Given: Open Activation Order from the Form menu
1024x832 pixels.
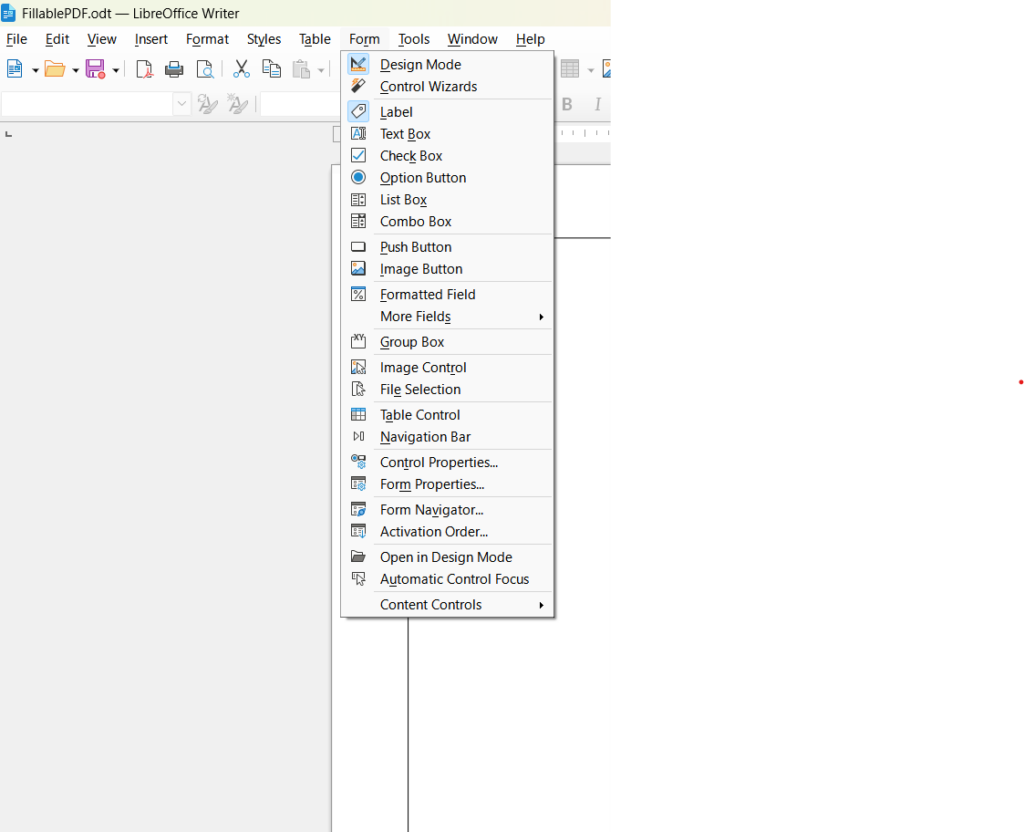Looking at the screenshot, I should pos(449,532).
